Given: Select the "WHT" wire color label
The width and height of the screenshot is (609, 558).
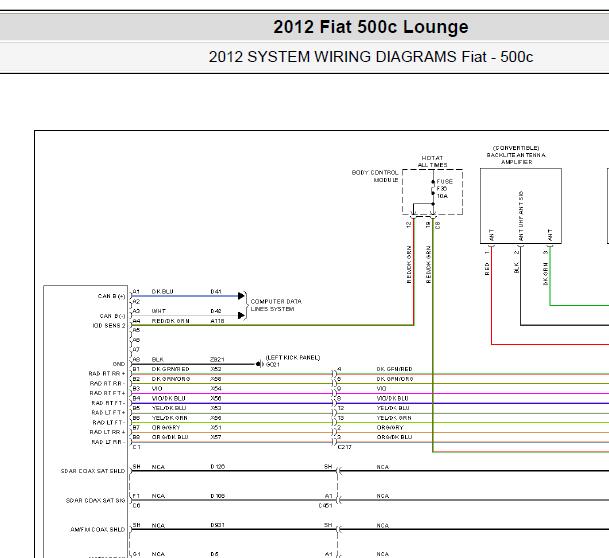Looking at the screenshot, I should (x=158, y=311).
